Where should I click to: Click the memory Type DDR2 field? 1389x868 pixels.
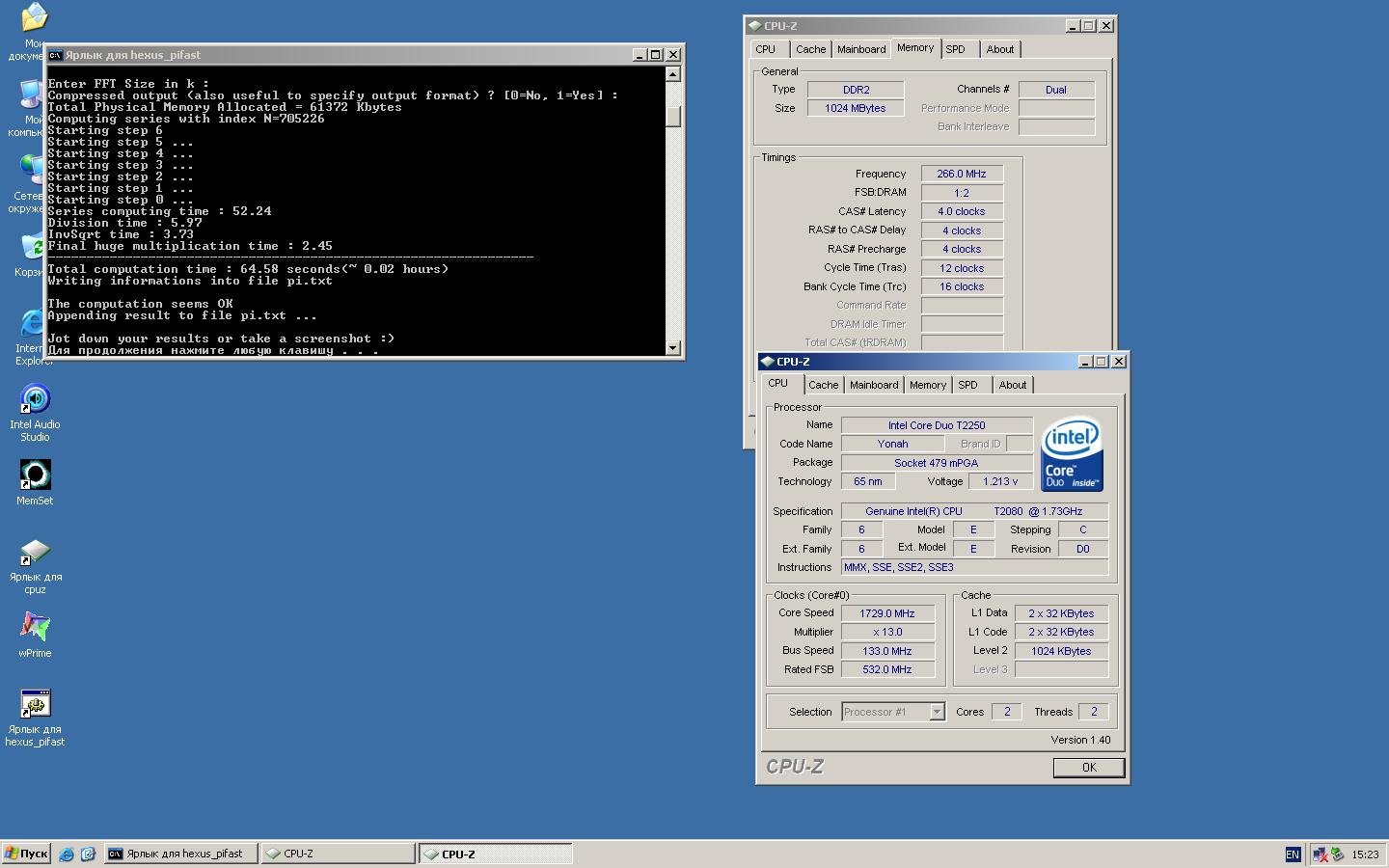point(856,90)
